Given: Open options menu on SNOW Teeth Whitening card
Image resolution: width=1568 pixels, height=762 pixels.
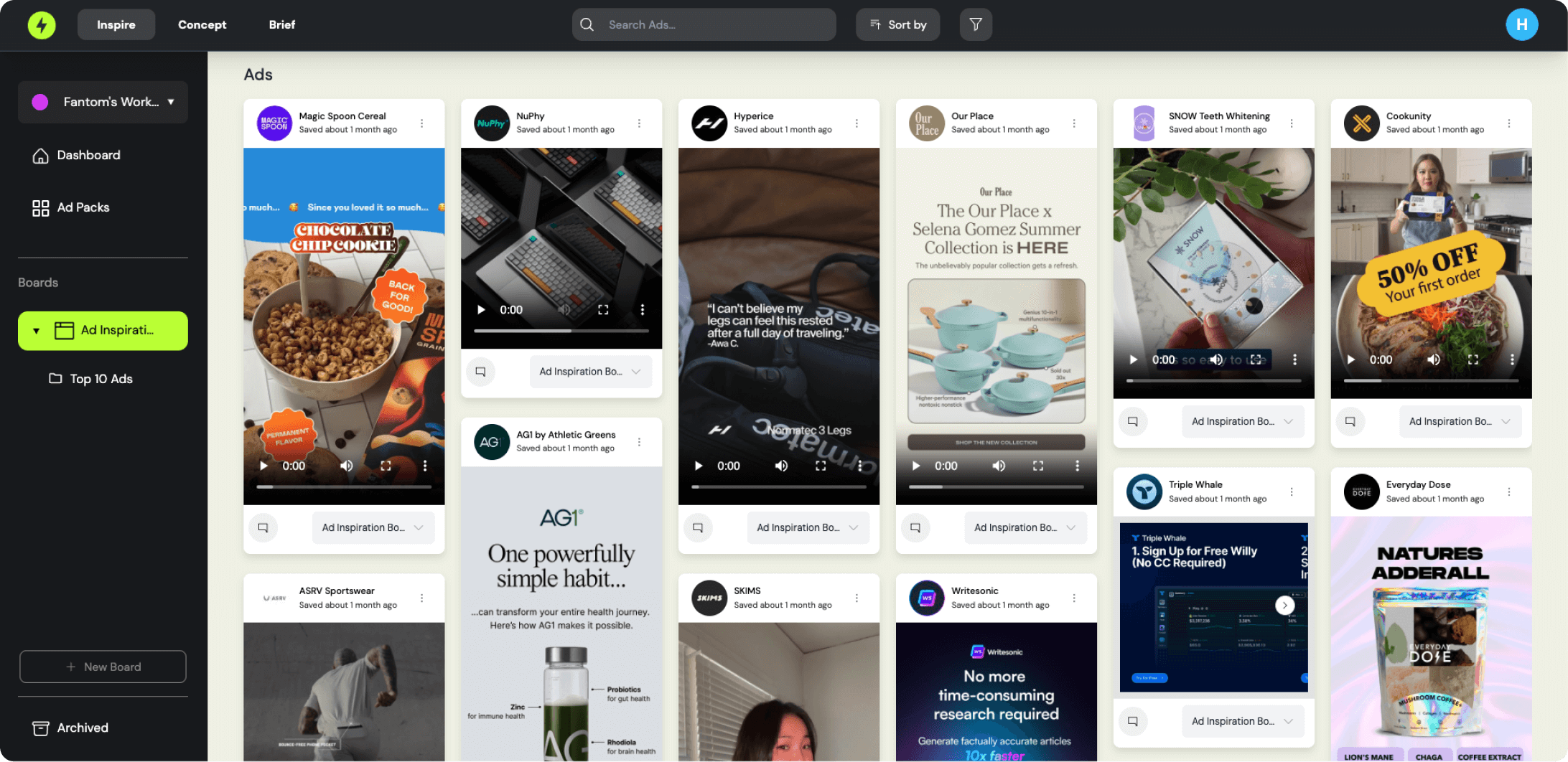Looking at the screenshot, I should [x=1292, y=123].
